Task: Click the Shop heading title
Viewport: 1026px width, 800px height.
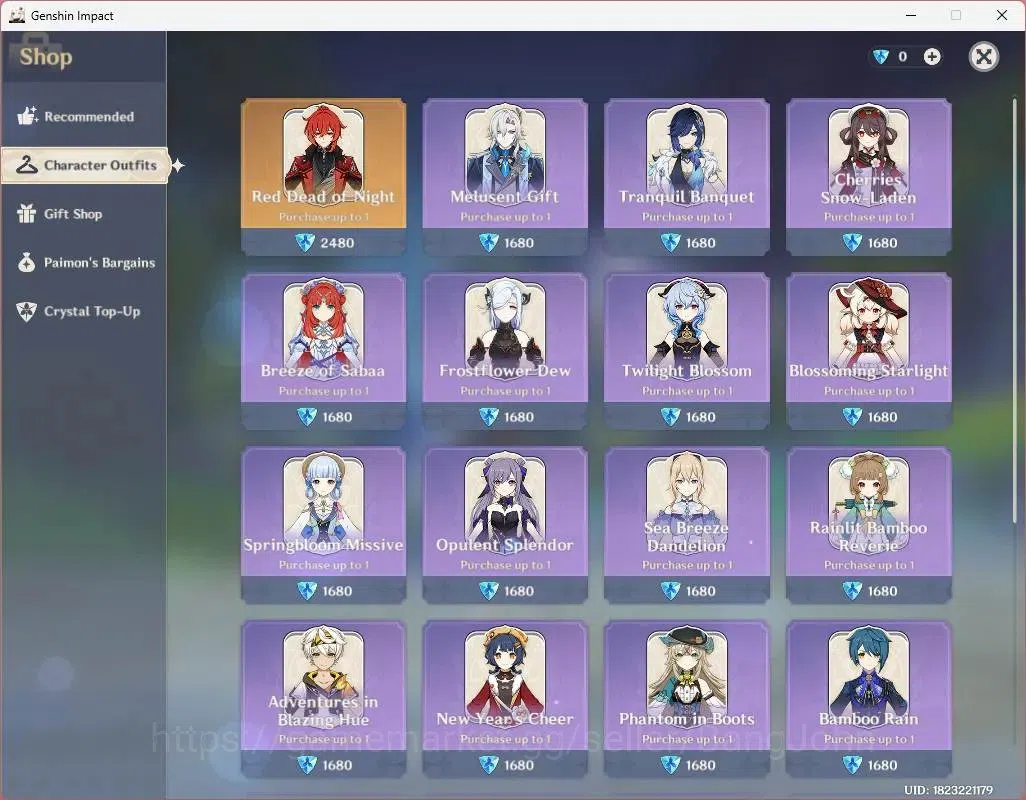Action: click(46, 57)
